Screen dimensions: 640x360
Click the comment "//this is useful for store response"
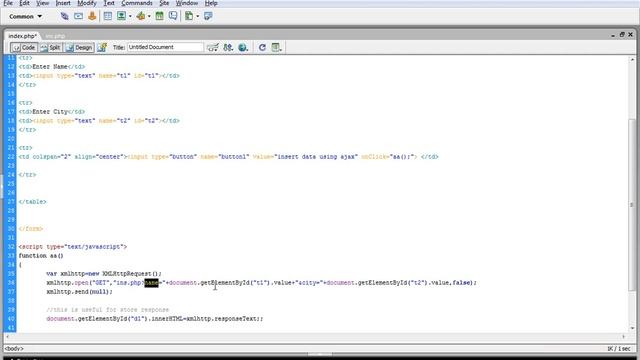[107, 309]
